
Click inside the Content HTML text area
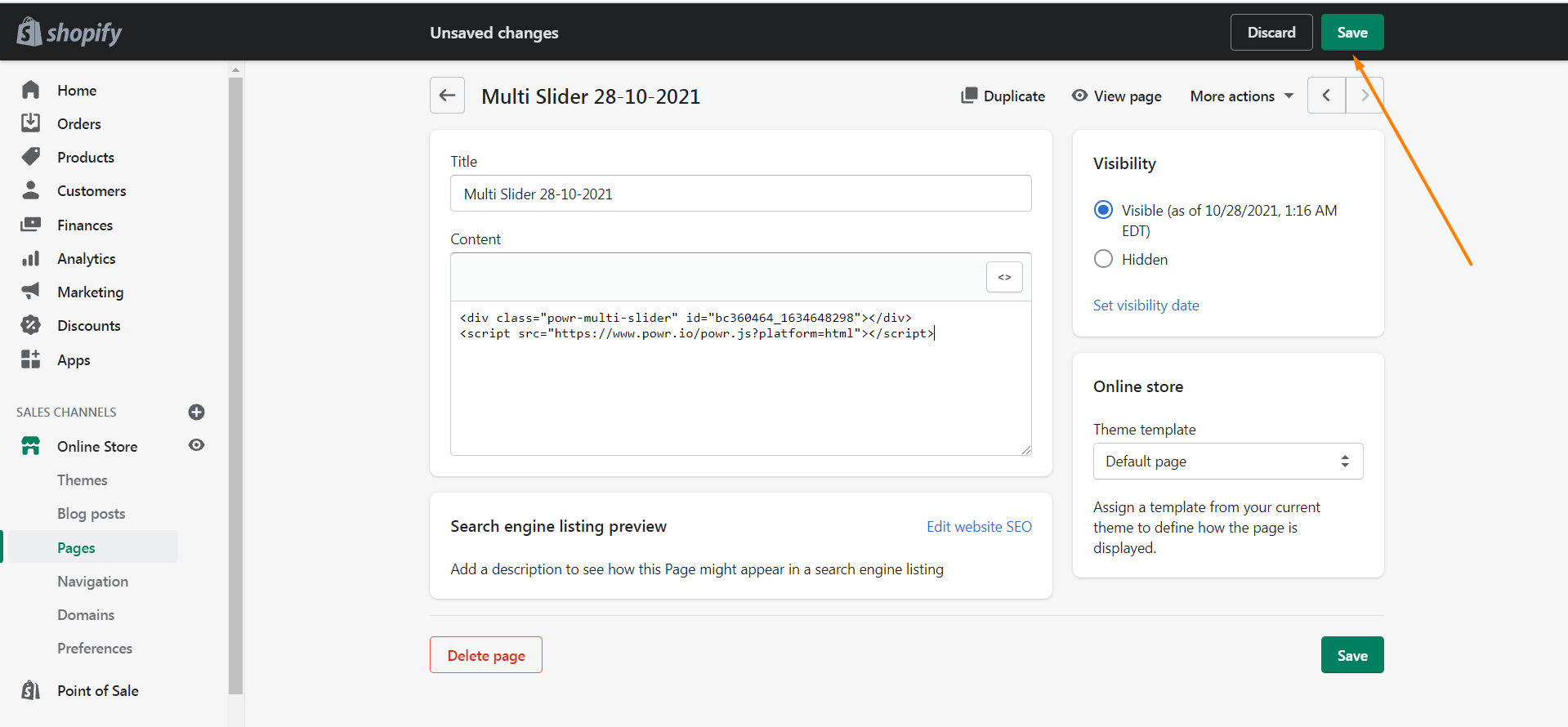click(x=741, y=378)
